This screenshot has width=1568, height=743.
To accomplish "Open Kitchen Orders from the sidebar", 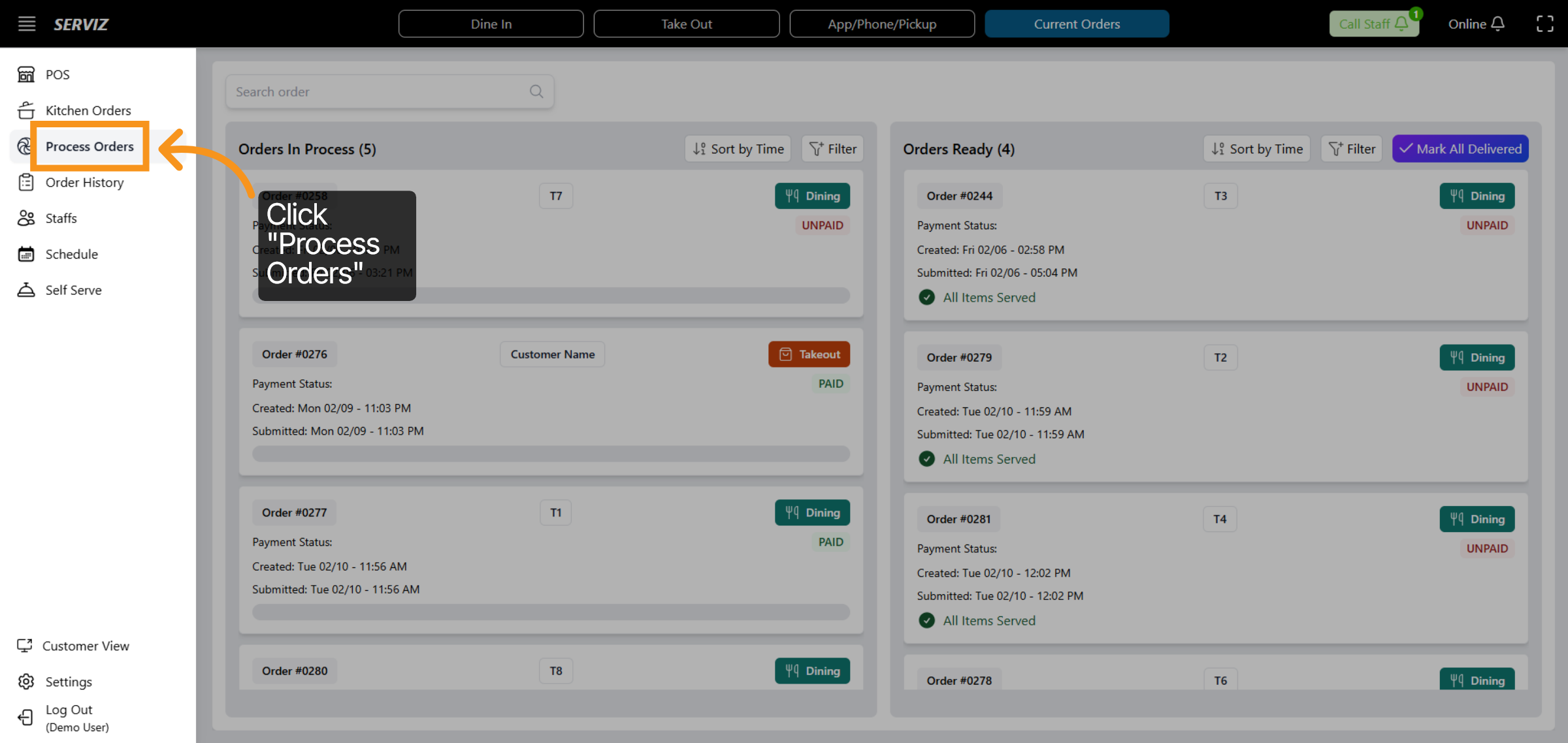I will [88, 110].
